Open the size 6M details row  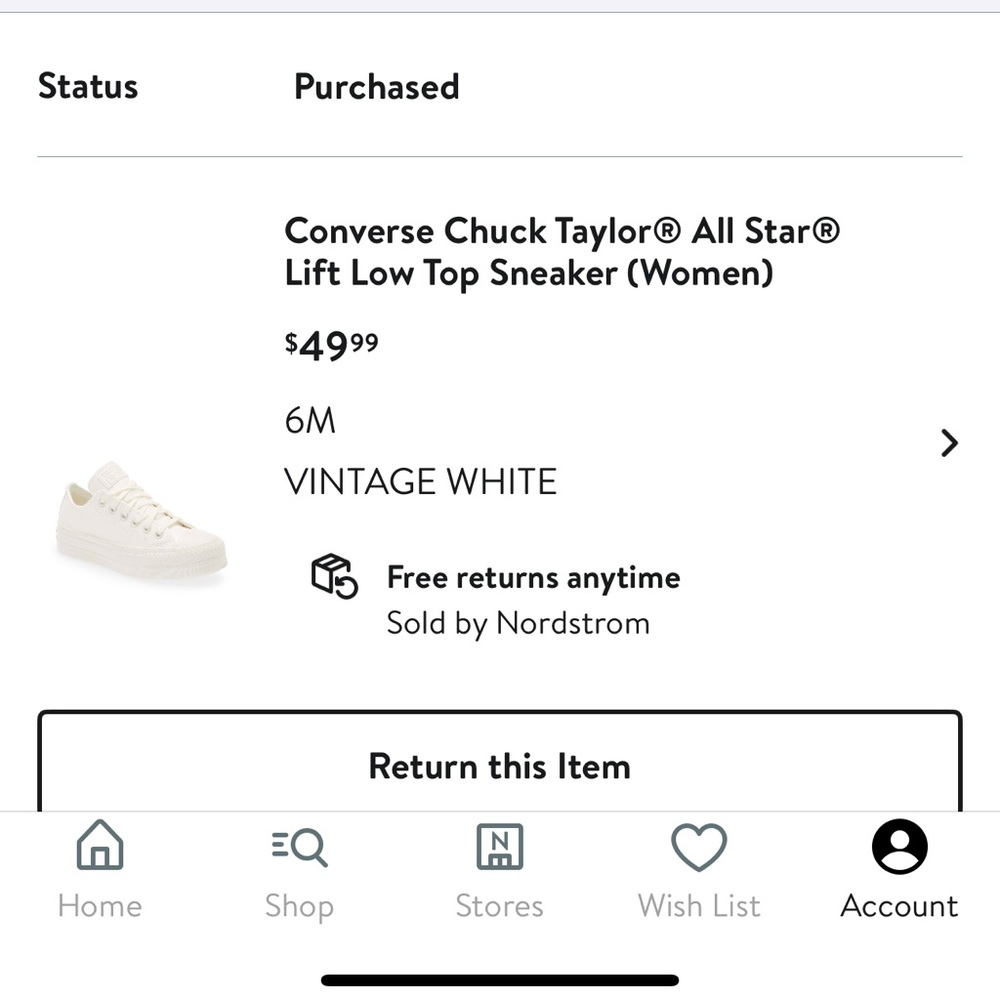click(310, 420)
